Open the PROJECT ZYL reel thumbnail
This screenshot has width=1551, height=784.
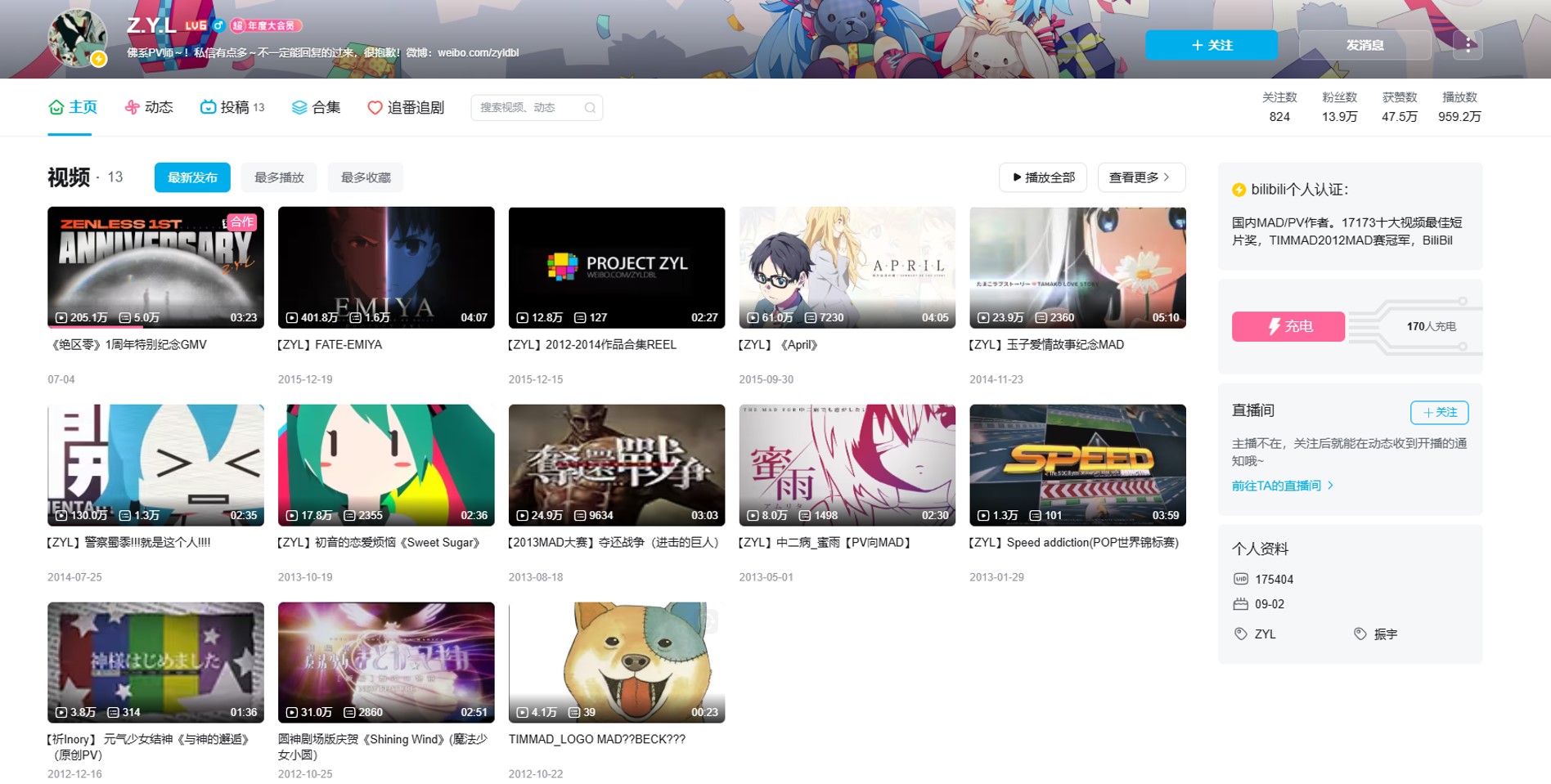click(617, 267)
